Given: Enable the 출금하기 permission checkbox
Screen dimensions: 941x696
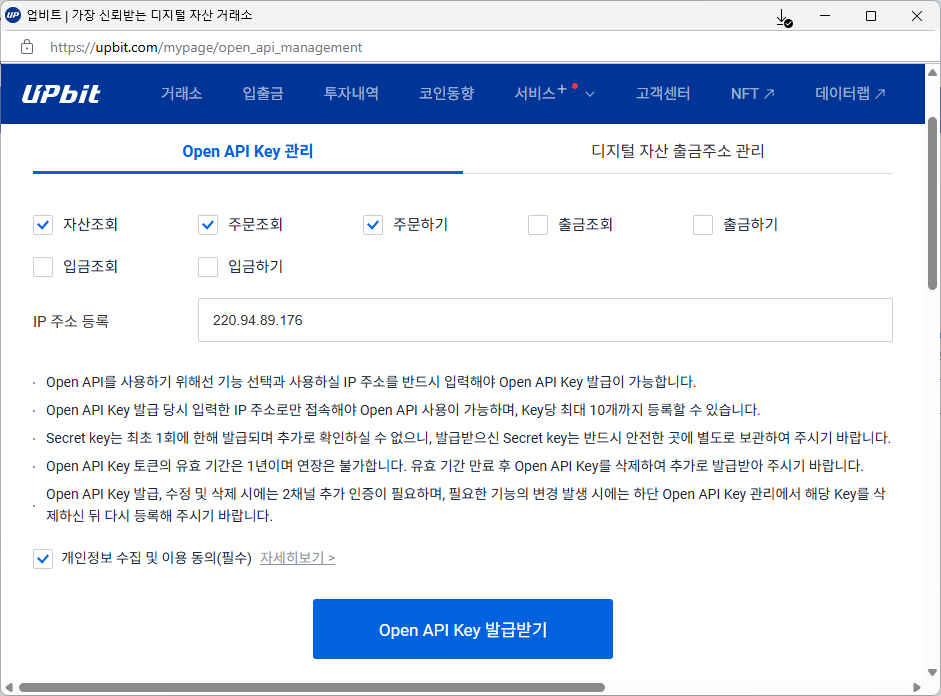Looking at the screenshot, I should 703,225.
